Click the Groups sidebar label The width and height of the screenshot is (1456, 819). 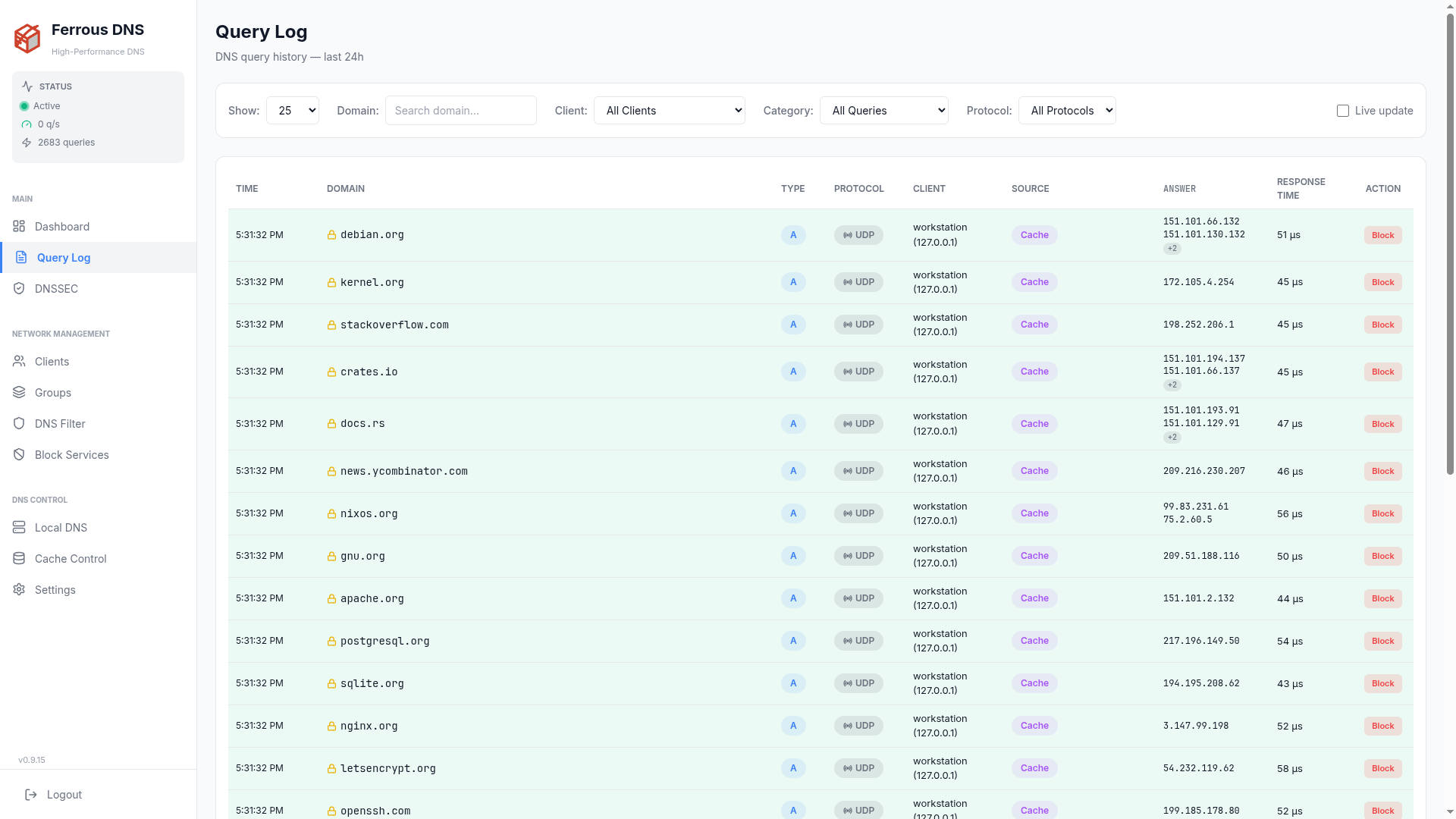pyautogui.click(x=53, y=393)
